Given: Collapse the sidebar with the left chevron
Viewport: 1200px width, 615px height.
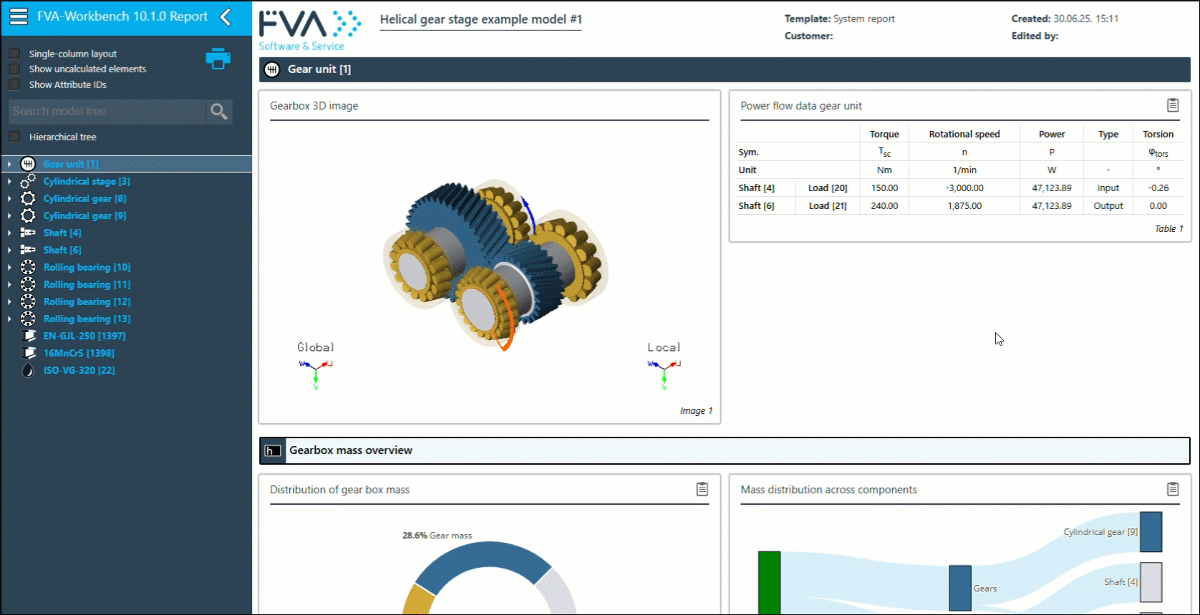Looking at the screenshot, I should (x=225, y=16).
